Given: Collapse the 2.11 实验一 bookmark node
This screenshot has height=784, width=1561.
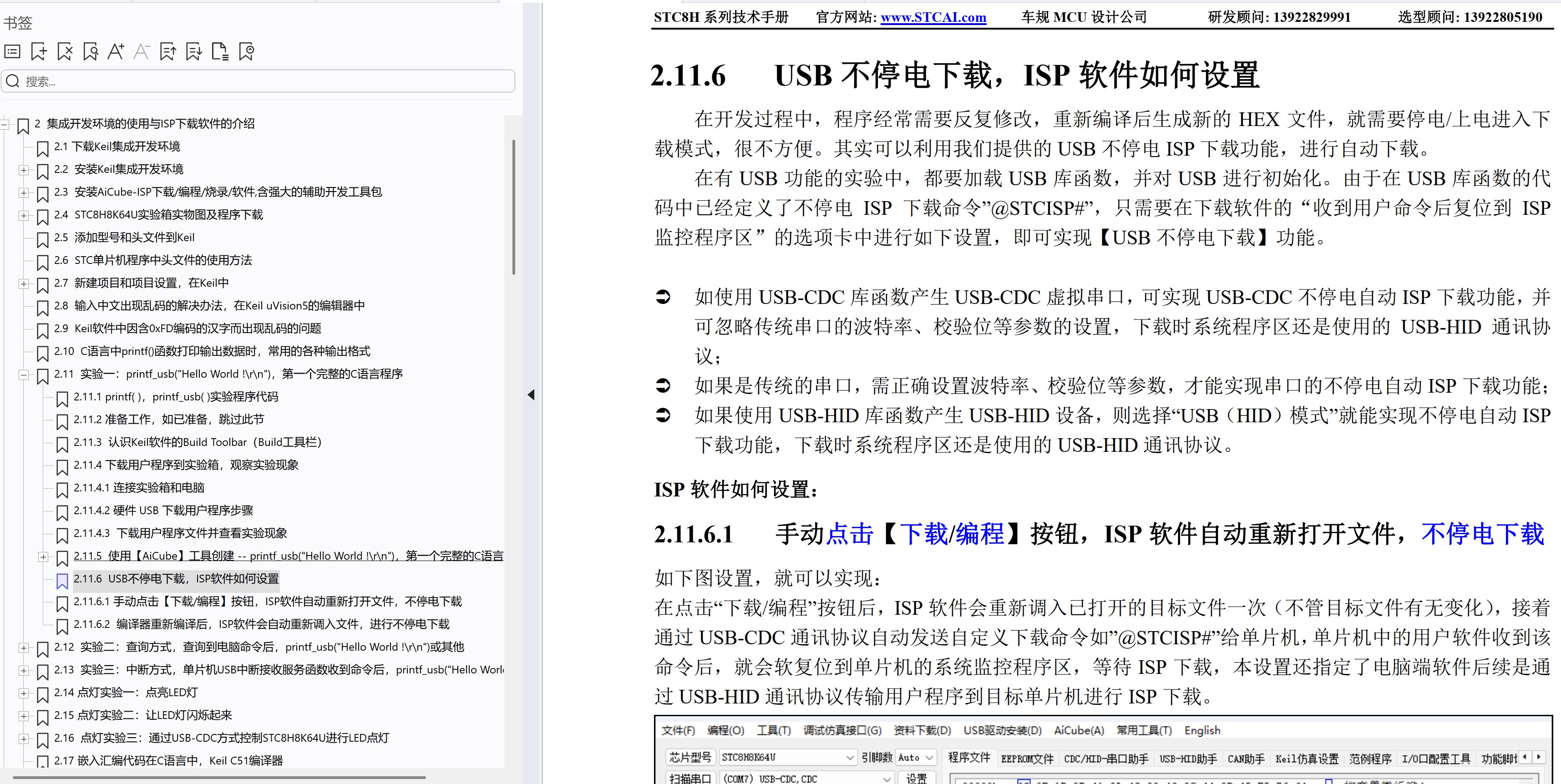Looking at the screenshot, I should (24, 374).
